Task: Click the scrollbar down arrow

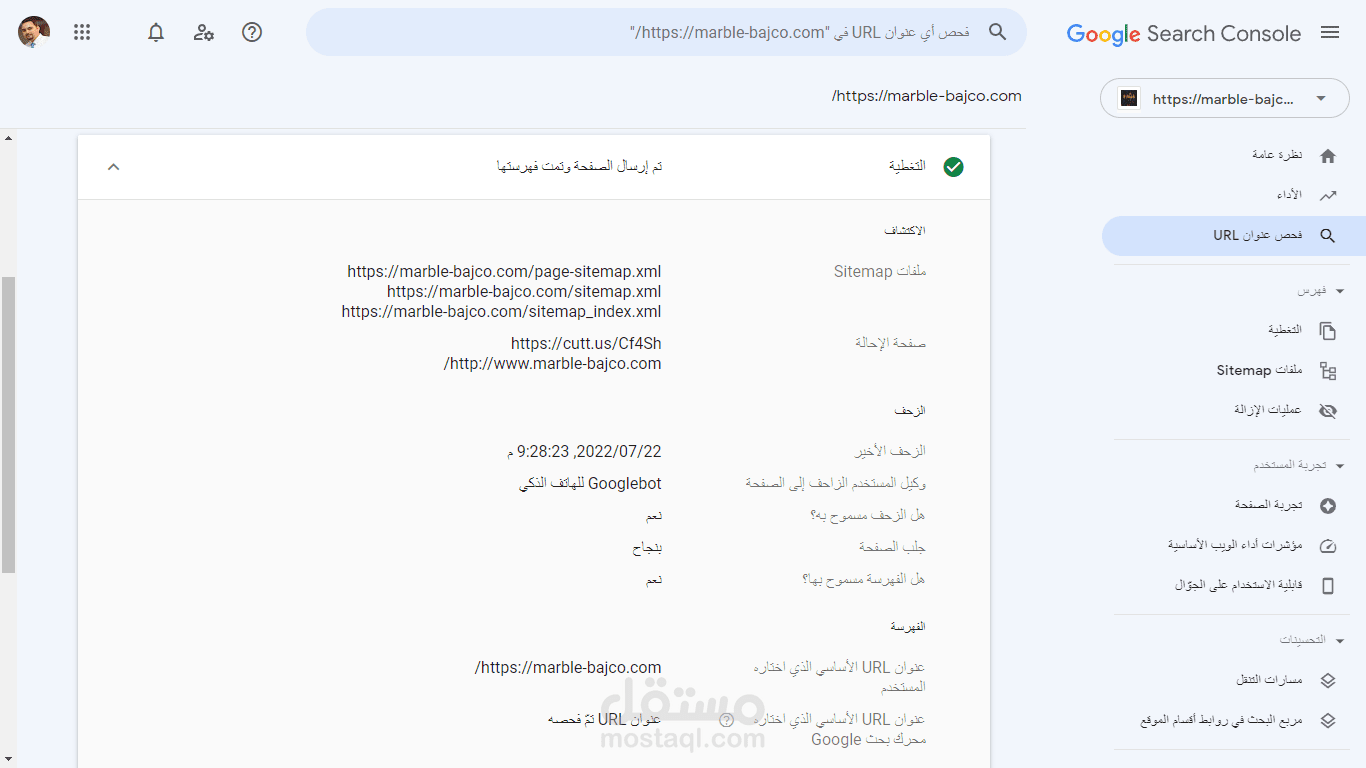Action: click(8, 759)
